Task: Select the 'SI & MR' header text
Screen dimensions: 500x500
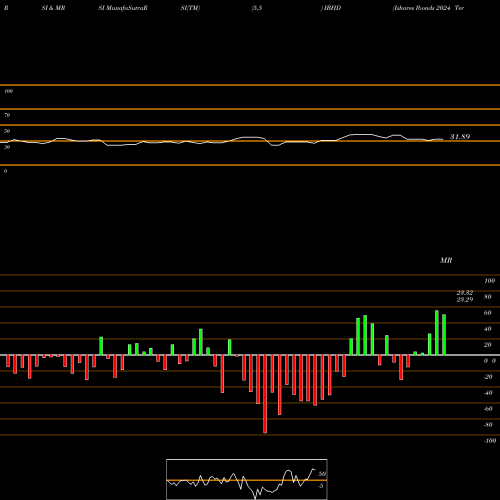Action: click(x=53, y=8)
